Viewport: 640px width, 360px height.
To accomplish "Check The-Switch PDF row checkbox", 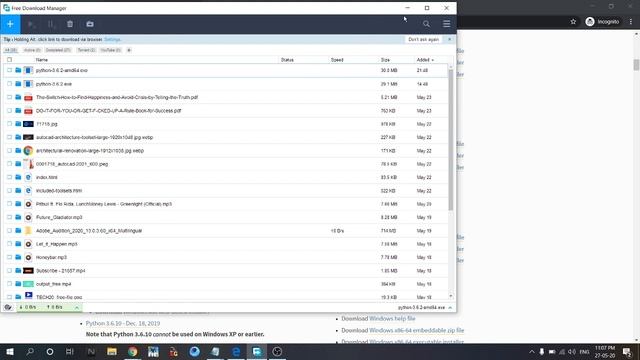I will point(9,97).
